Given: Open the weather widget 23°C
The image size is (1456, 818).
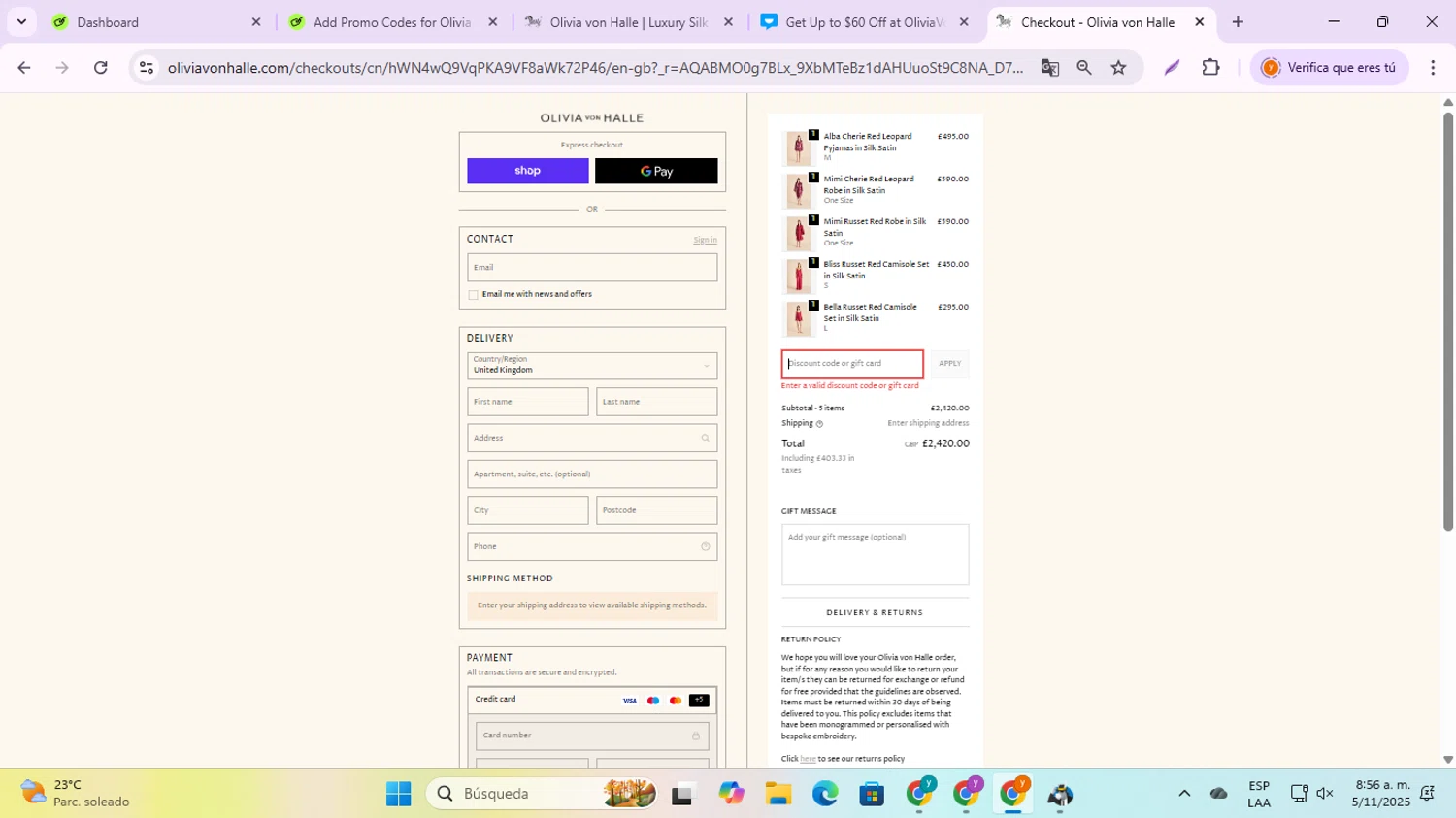Looking at the screenshot, I should 76,794.
